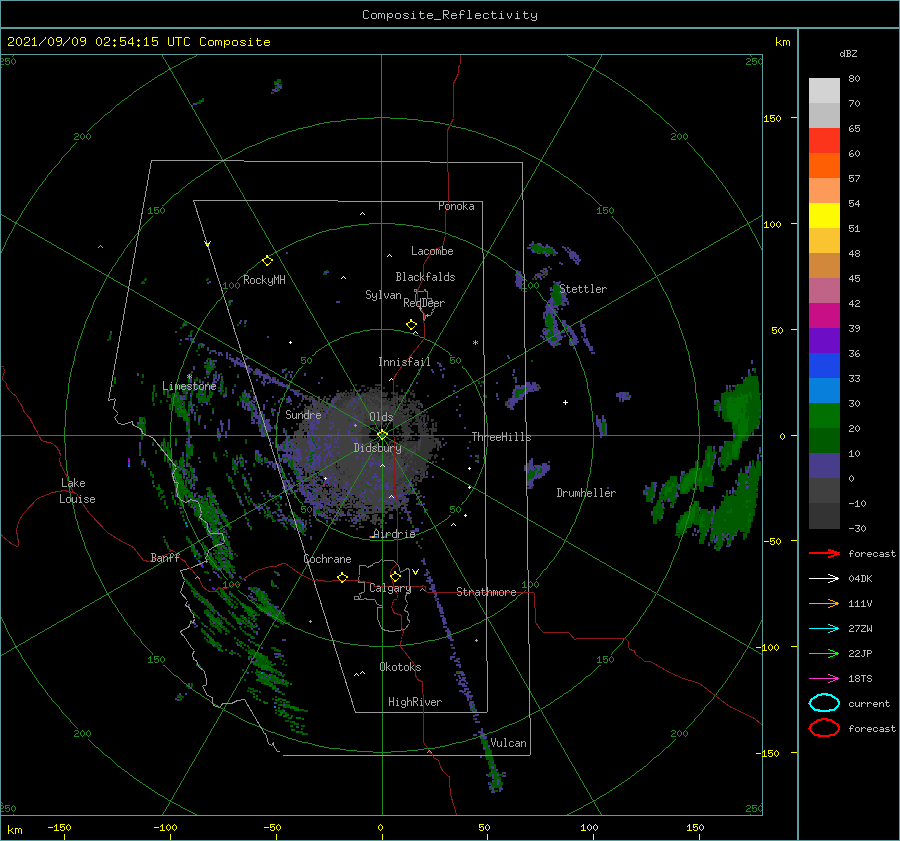Click the Lake Louise label
Image resolution: width=900 pixels, height=841 pixels.
click(77, 491)
